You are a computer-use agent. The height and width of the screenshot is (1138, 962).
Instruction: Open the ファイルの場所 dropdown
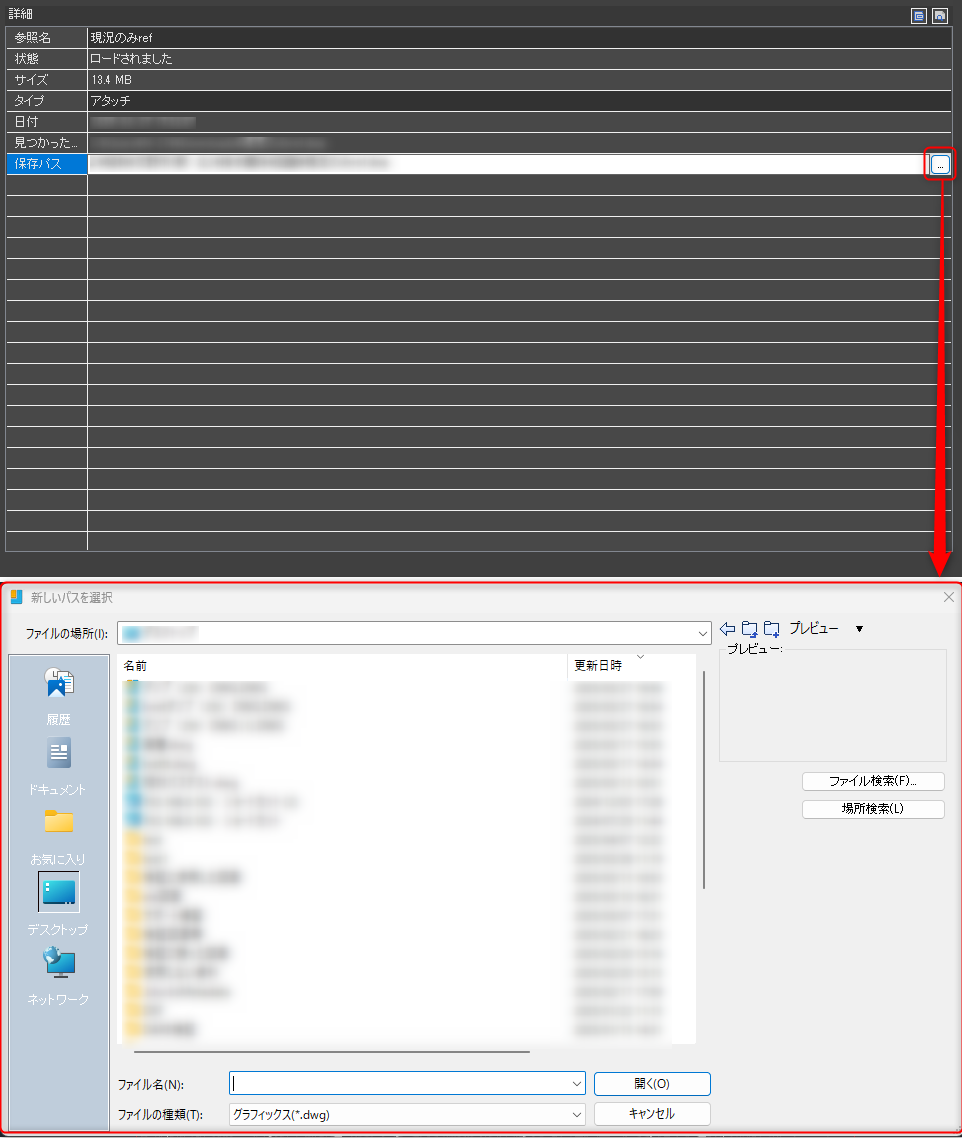point(702,633)
